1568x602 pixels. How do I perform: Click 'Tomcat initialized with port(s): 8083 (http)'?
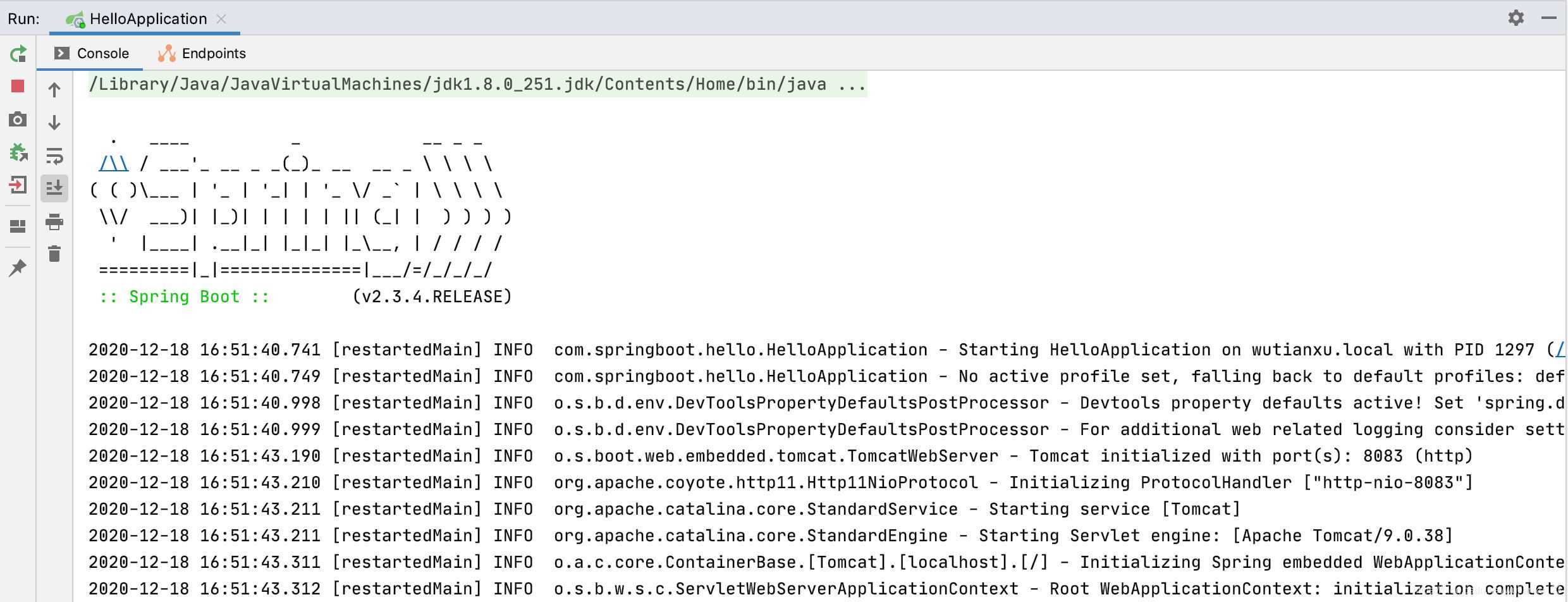[x=1251, y=456]
